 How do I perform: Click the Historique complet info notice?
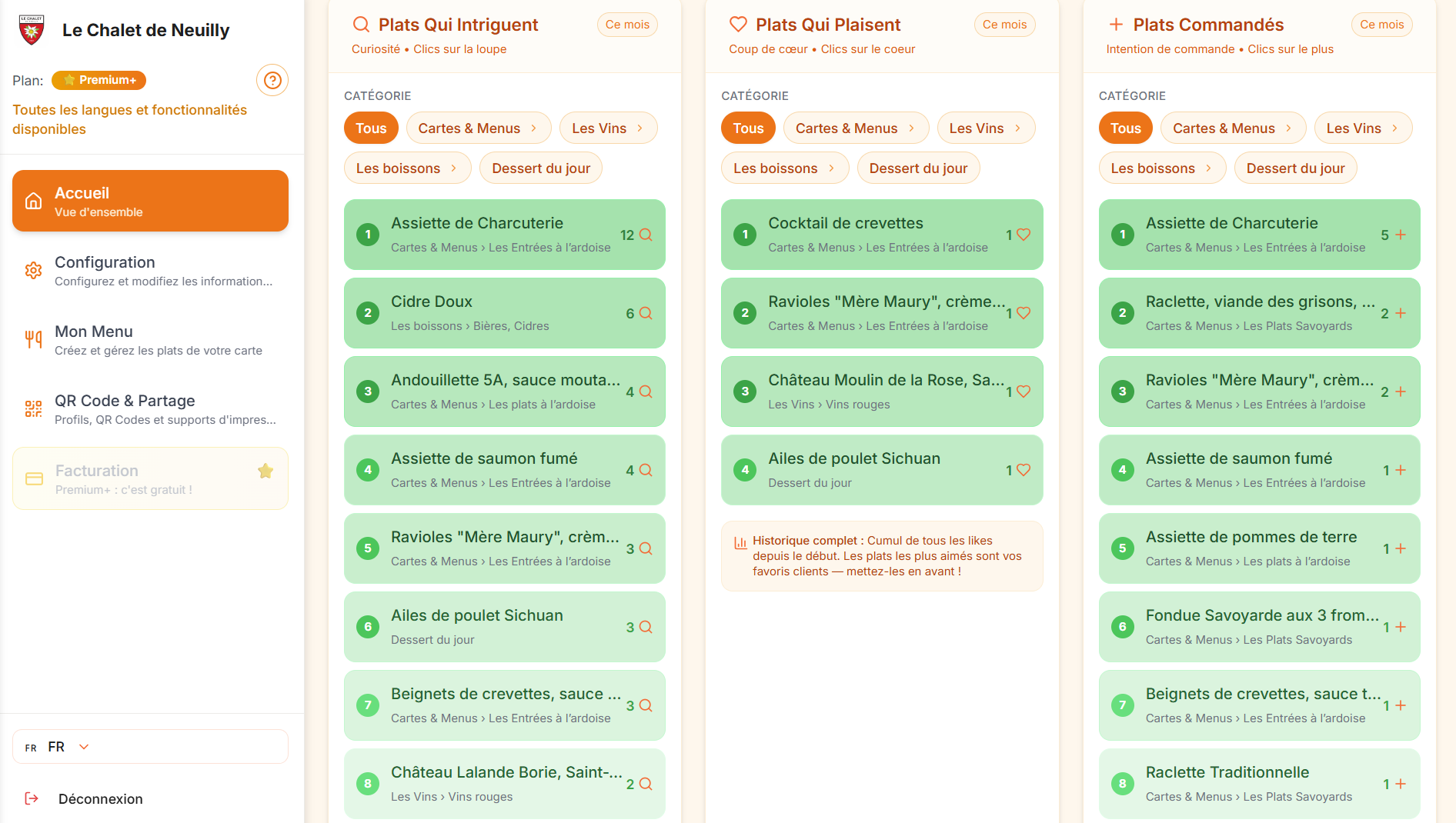882,556
